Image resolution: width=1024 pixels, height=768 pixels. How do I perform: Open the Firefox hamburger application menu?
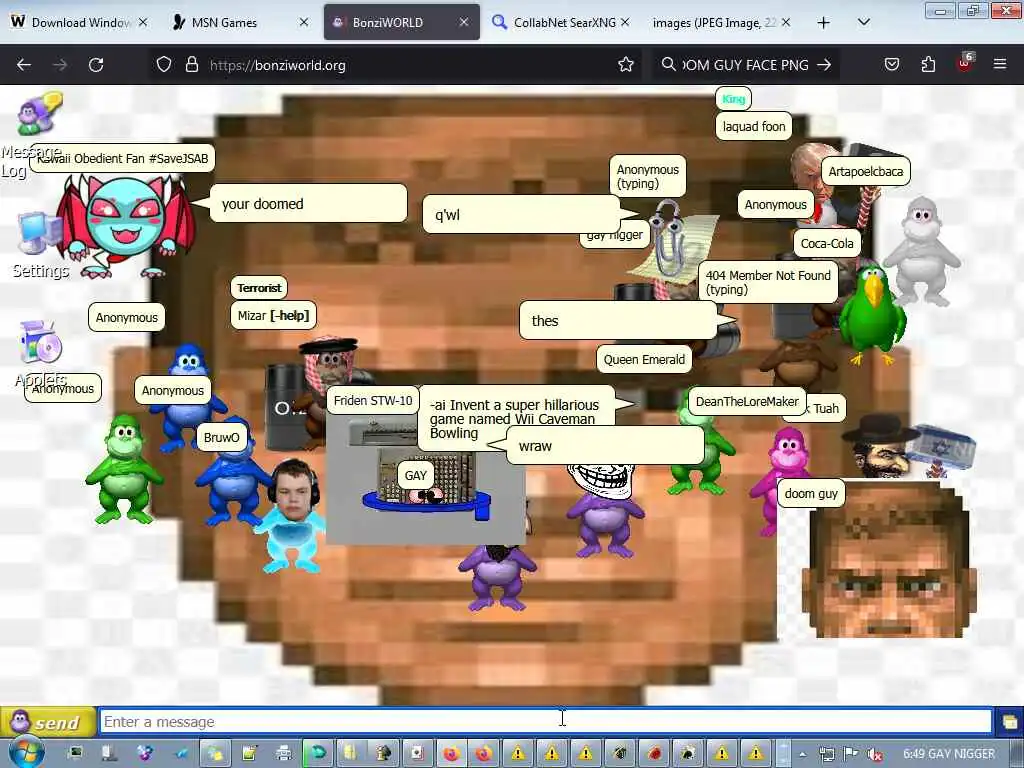pos(1000,65)
